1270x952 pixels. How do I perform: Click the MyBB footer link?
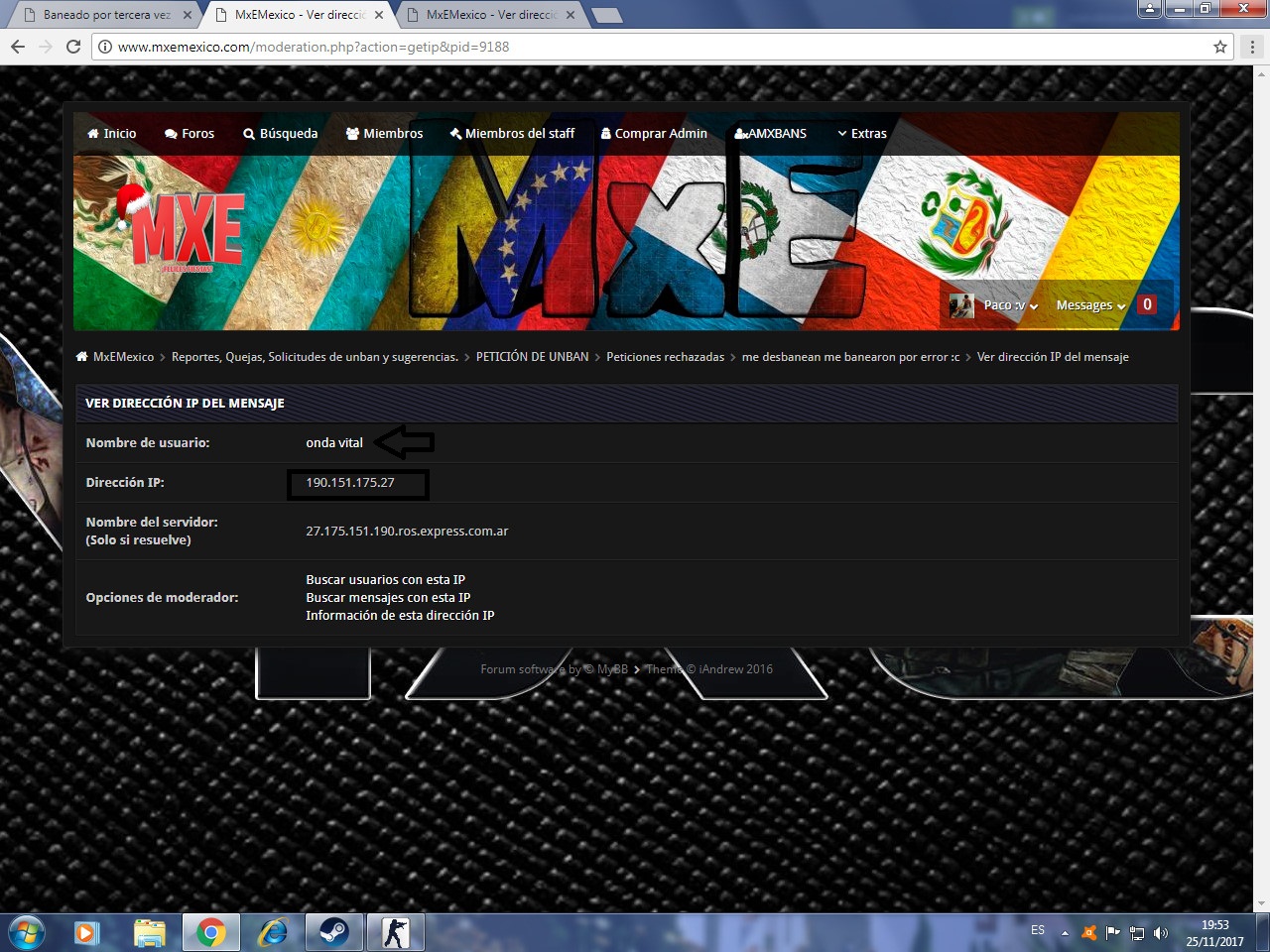coord(612,669)
